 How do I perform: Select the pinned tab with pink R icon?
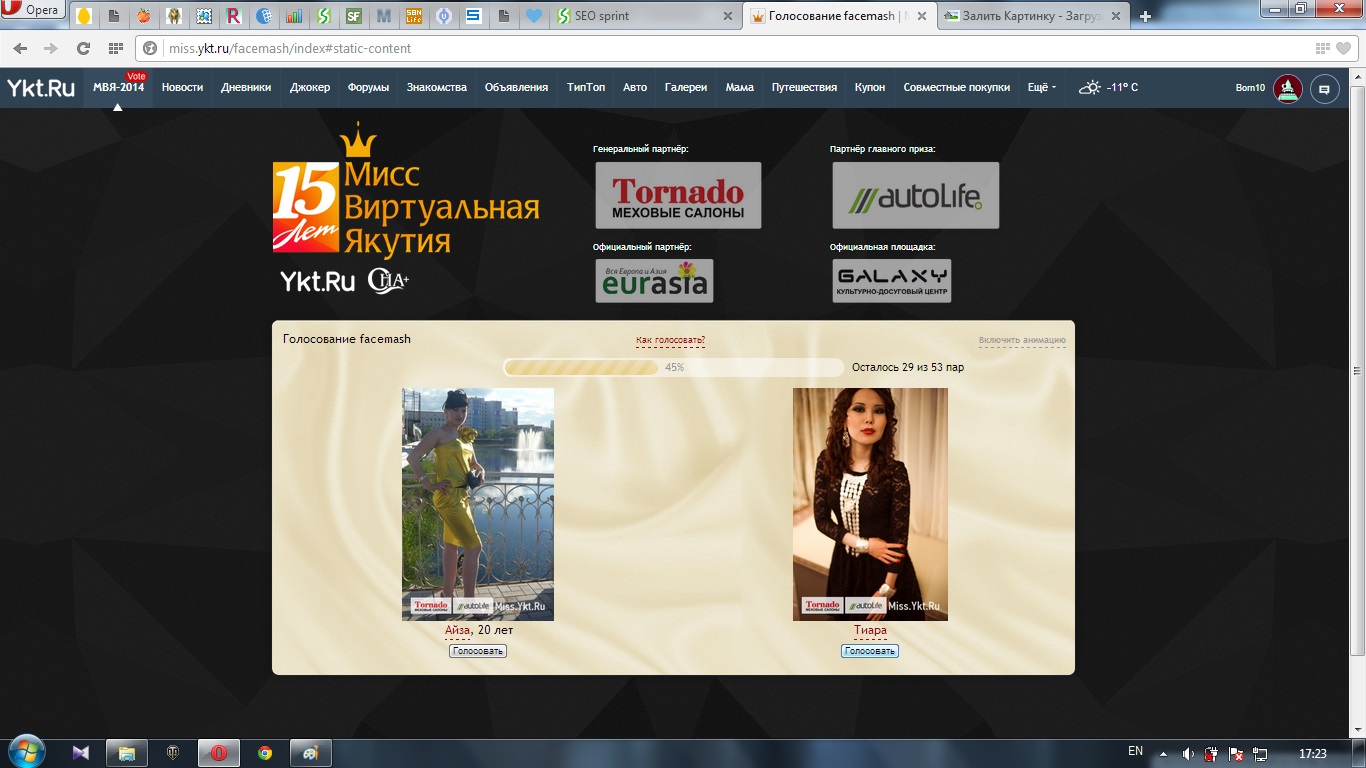[234, 16]
